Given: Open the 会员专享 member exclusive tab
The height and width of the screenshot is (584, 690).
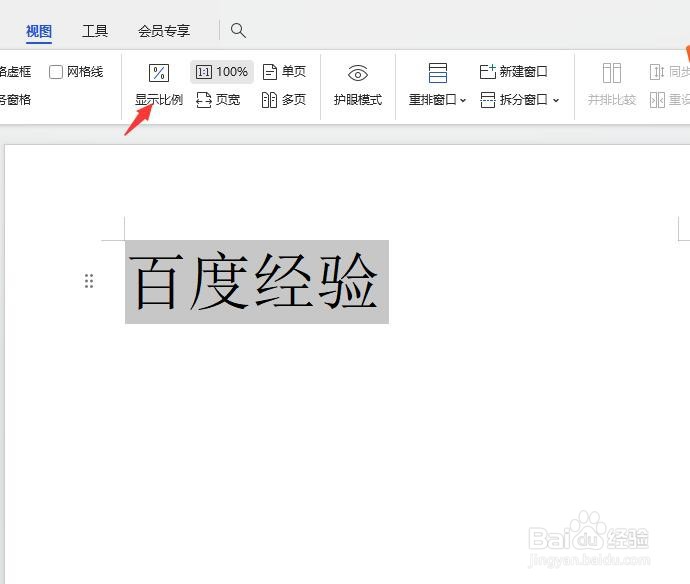Looking at the screenshot, I should 164,31.
